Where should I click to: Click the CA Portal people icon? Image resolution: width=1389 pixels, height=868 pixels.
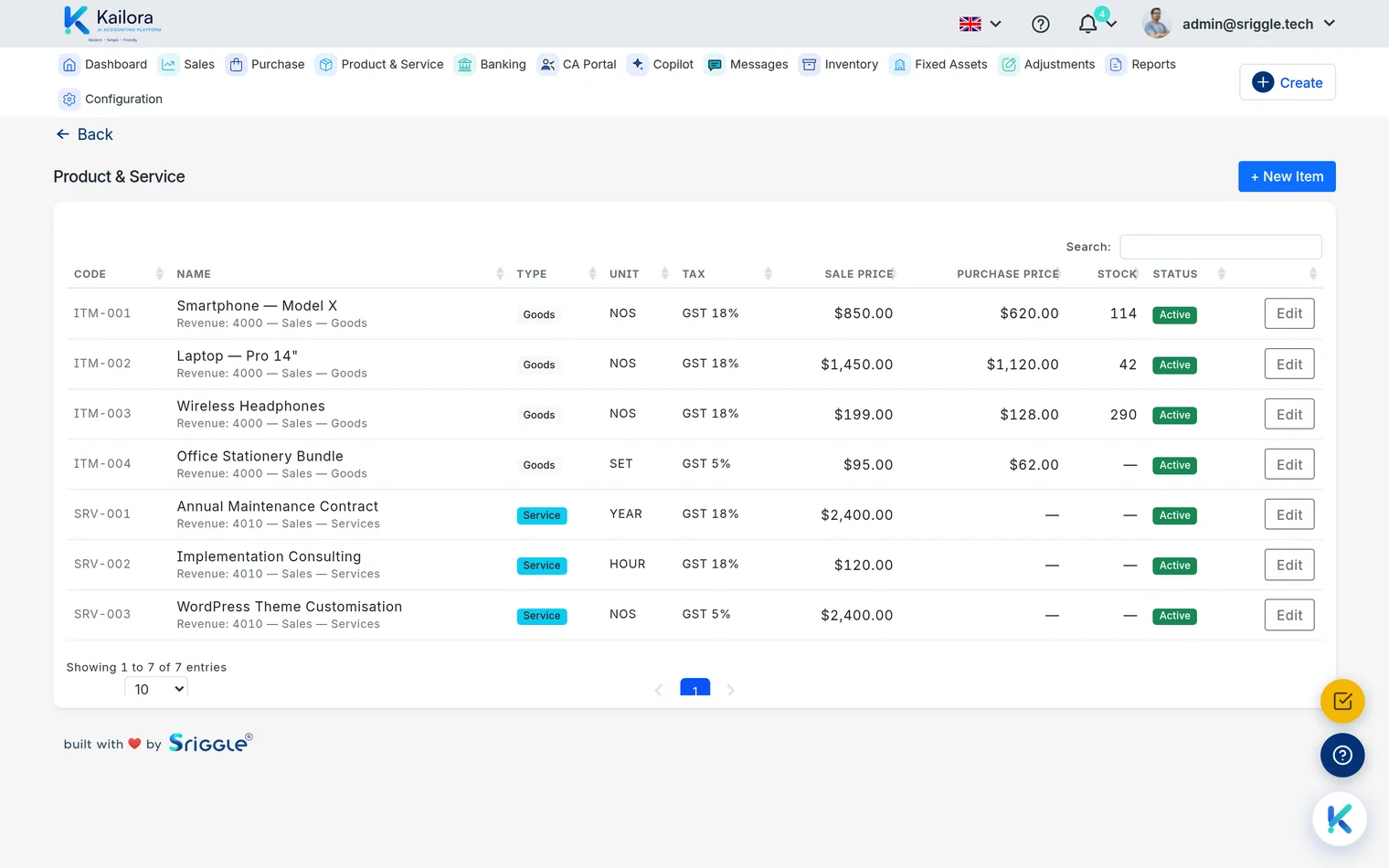[547, 65]
